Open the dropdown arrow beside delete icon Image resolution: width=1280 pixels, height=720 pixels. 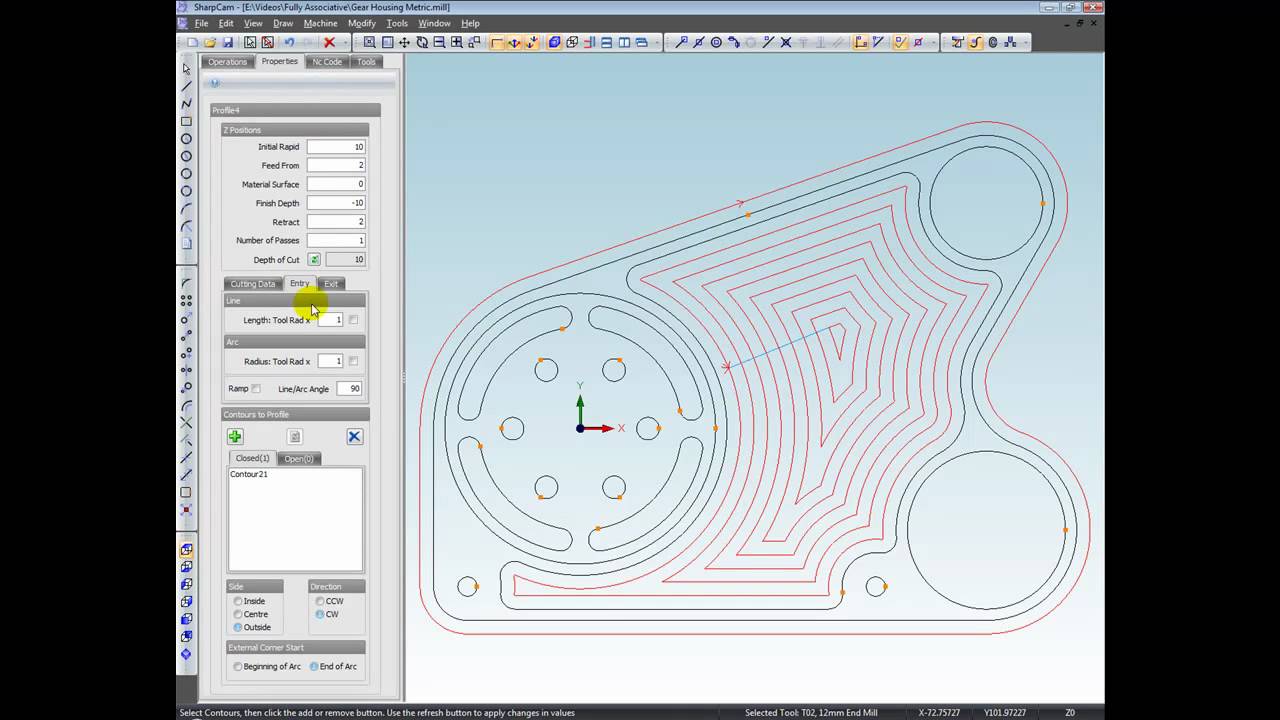(345, 42)
